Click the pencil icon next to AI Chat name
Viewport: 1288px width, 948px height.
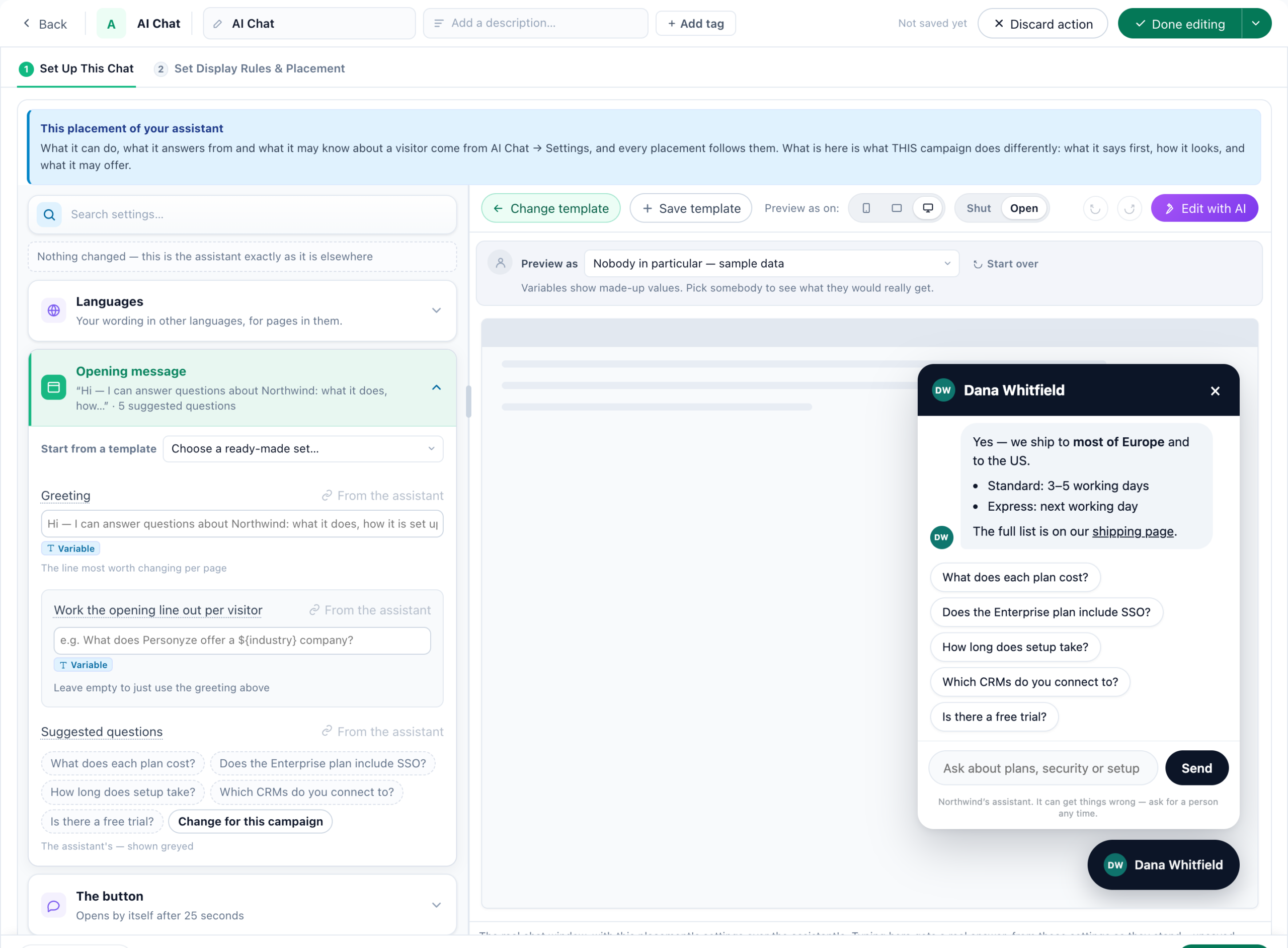click(x=217, y=24)
